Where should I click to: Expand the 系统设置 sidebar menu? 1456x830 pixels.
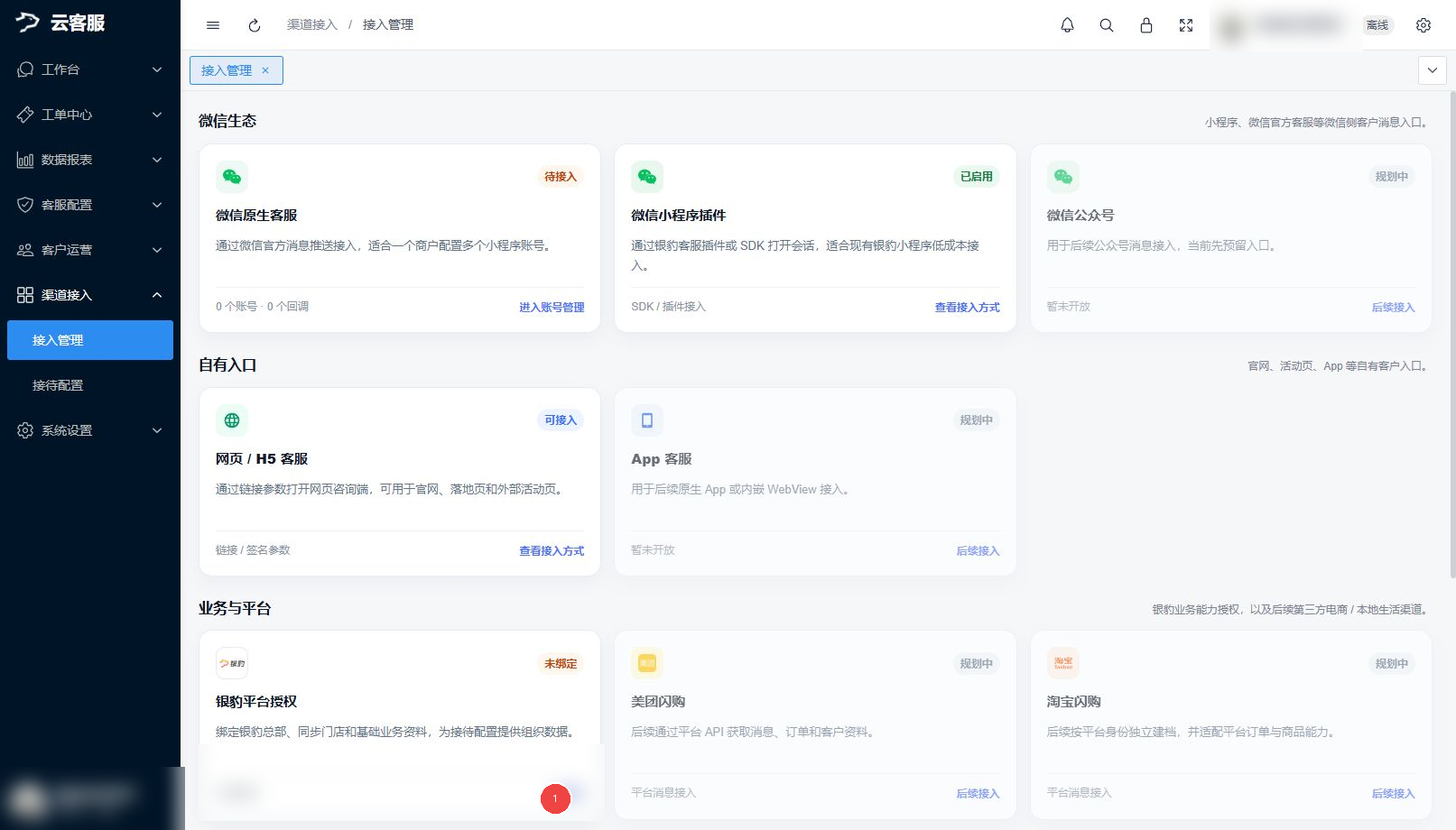[x=90, y=430]
